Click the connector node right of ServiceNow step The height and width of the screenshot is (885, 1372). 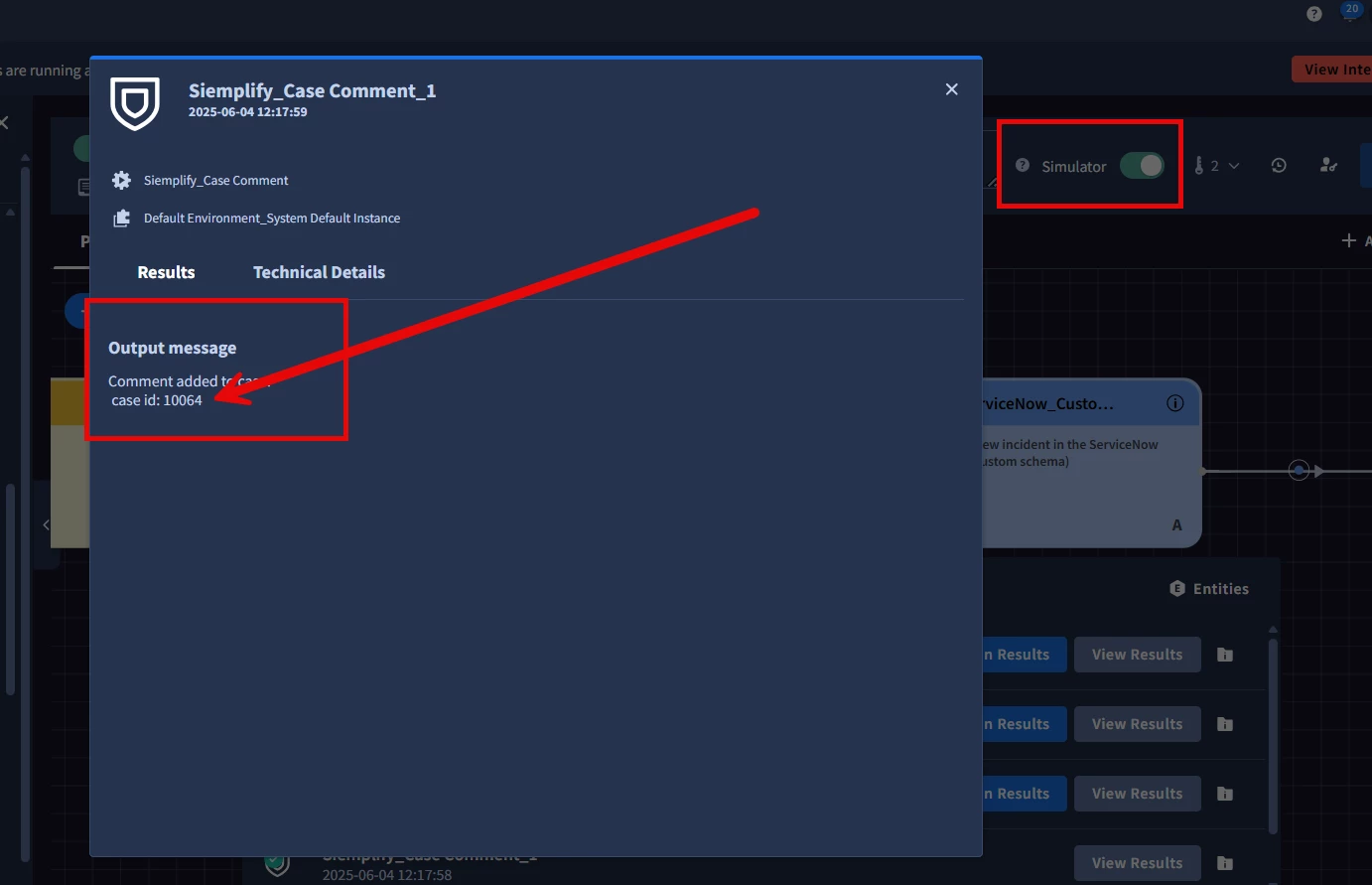coord(1299,470)
